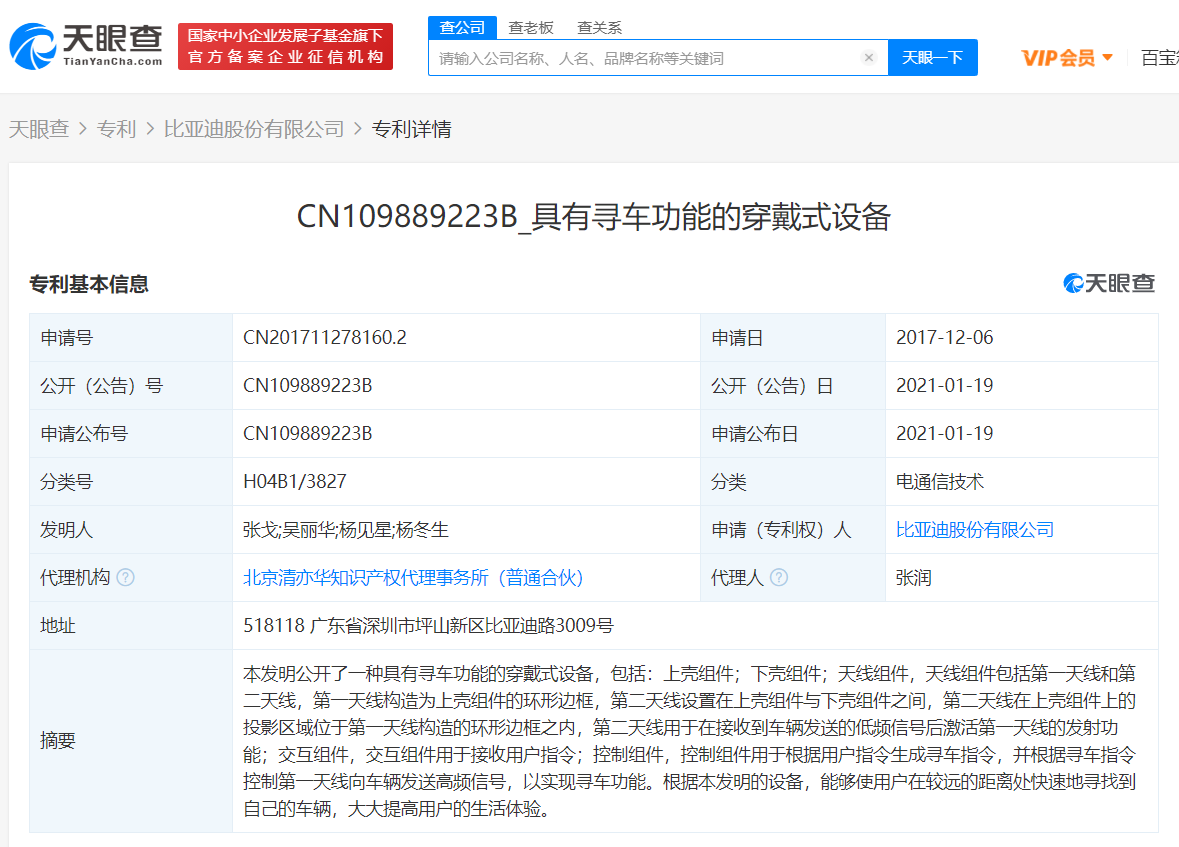Screen dimensions: 1179x847
Task: Open the red 国家中小企业发展子基金 banner
Action: (285, 46)
